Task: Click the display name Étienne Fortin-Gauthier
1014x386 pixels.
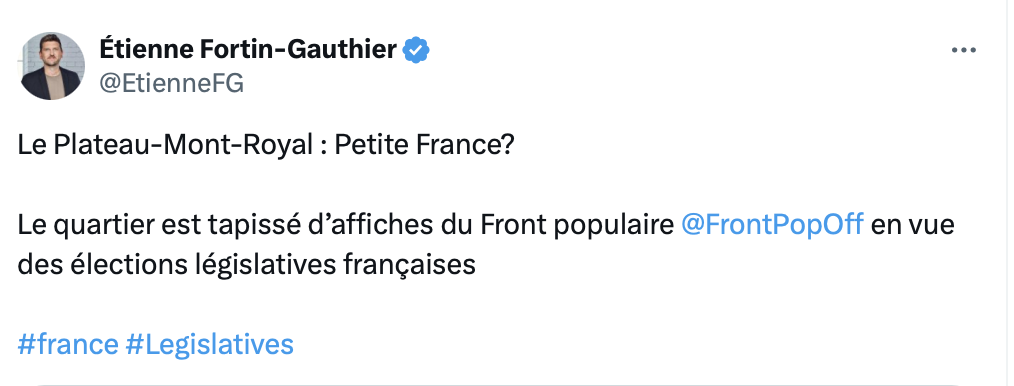Action: [248, 49]
